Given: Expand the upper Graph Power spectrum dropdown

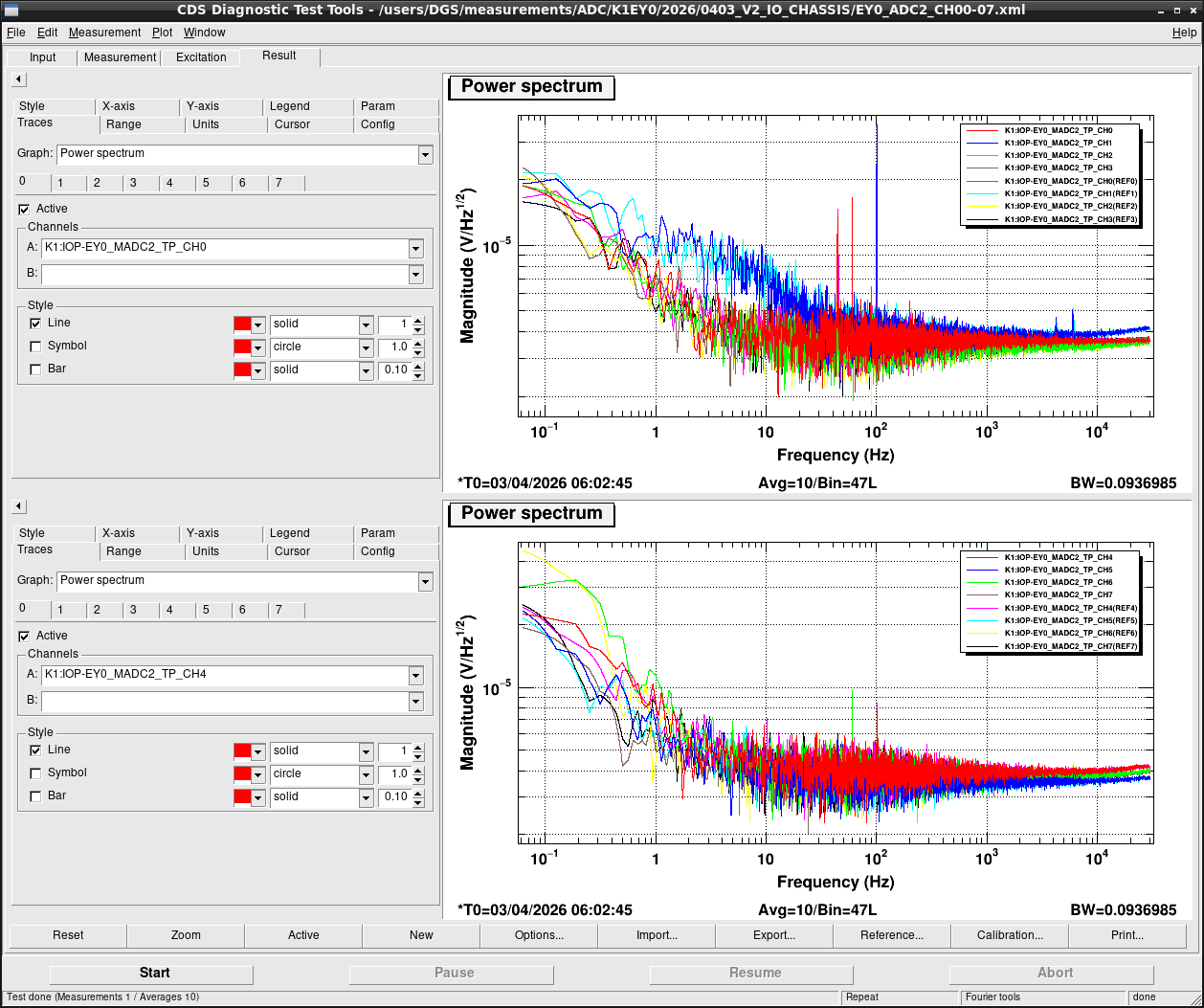Looking at the screenshot, I should (426, 154).
